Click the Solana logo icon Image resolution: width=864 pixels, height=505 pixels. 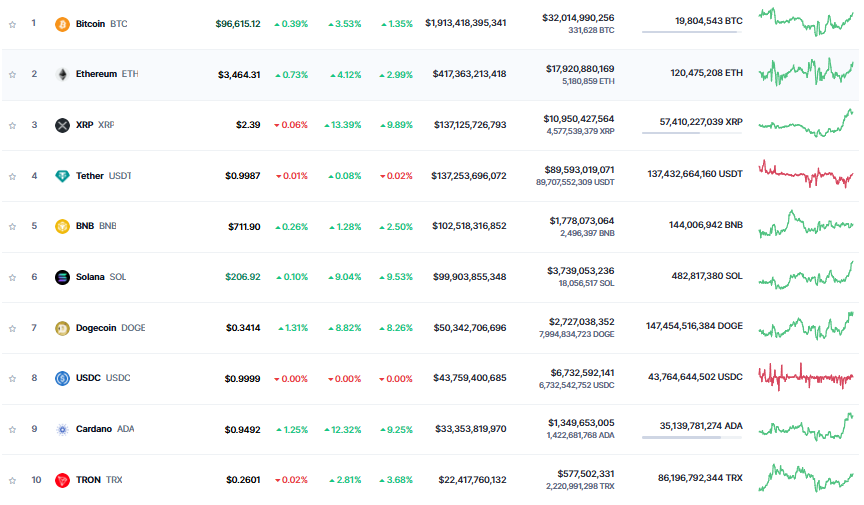coord(62,277)
